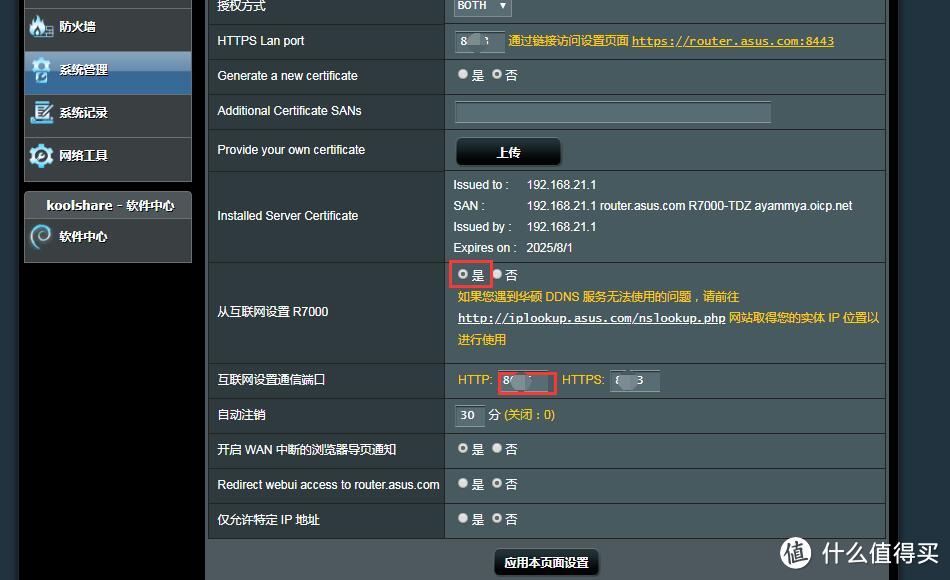Screen dimensions: 950x580
Task: Select 是 for Redirect webui access
Action: [463, 483]
